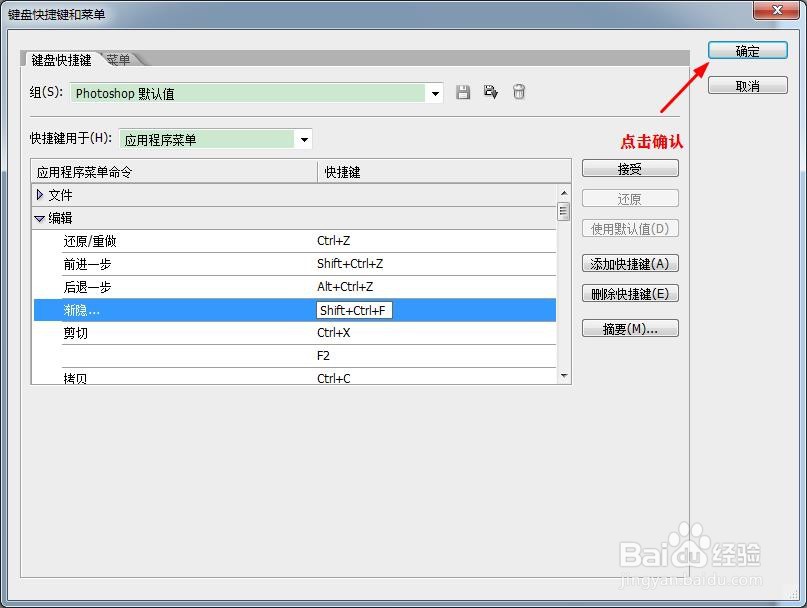The height and width of the screenshot is (608, 807).
Task: Click the trash icon to delete the set
Action: click(518, 91)
